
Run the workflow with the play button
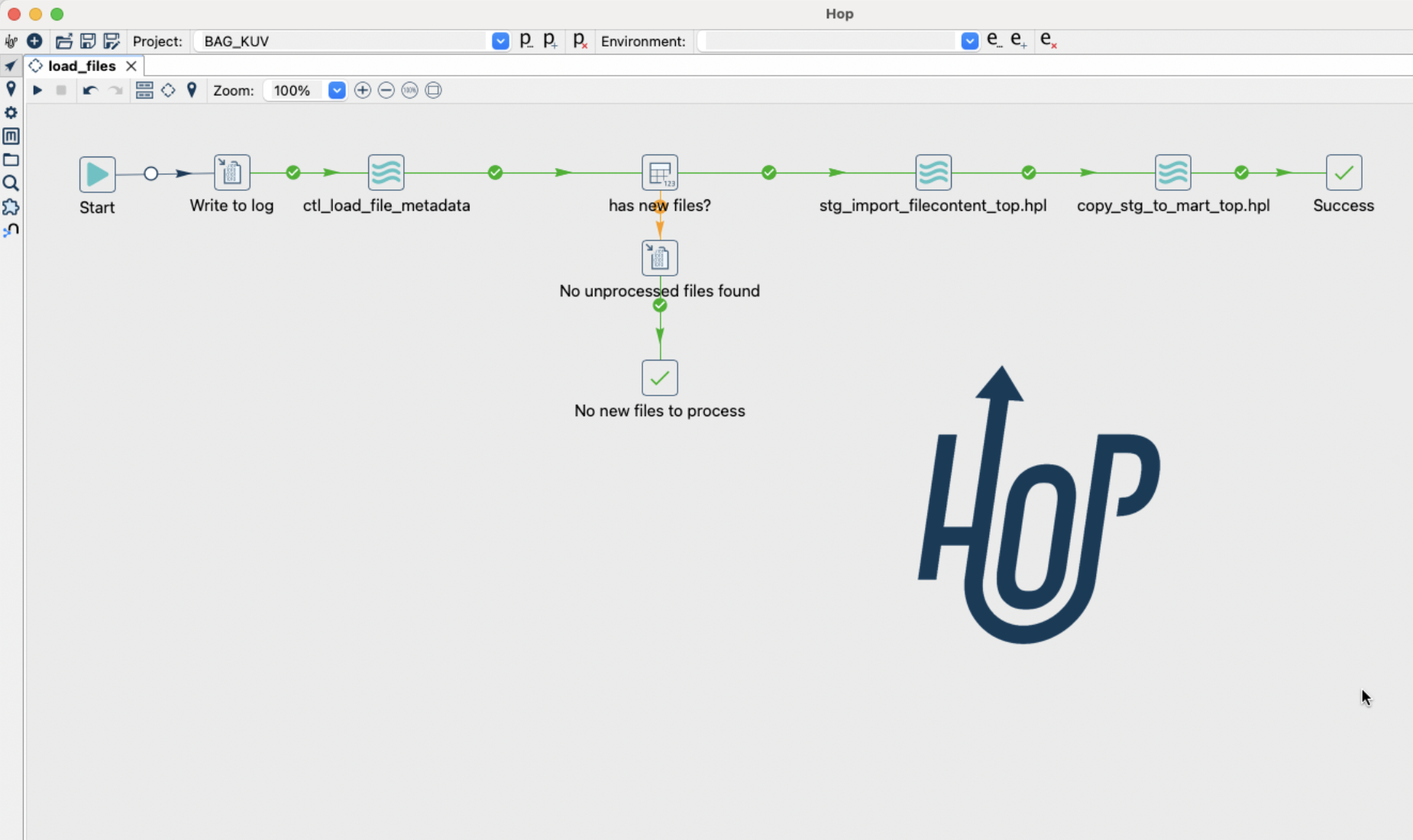pyautogui.click(x=37, y=90)
